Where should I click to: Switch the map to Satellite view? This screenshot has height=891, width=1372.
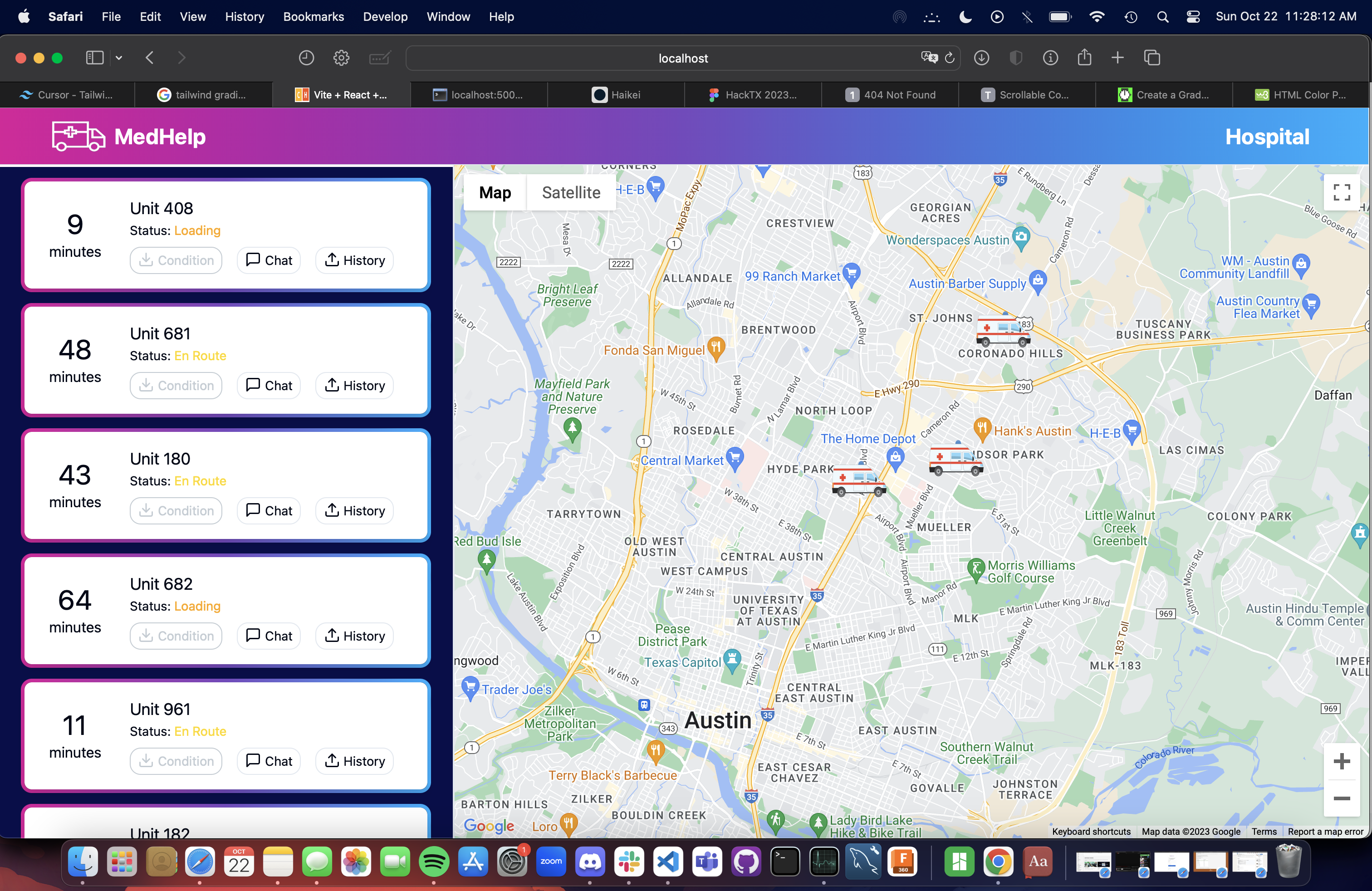coord(571,192)
